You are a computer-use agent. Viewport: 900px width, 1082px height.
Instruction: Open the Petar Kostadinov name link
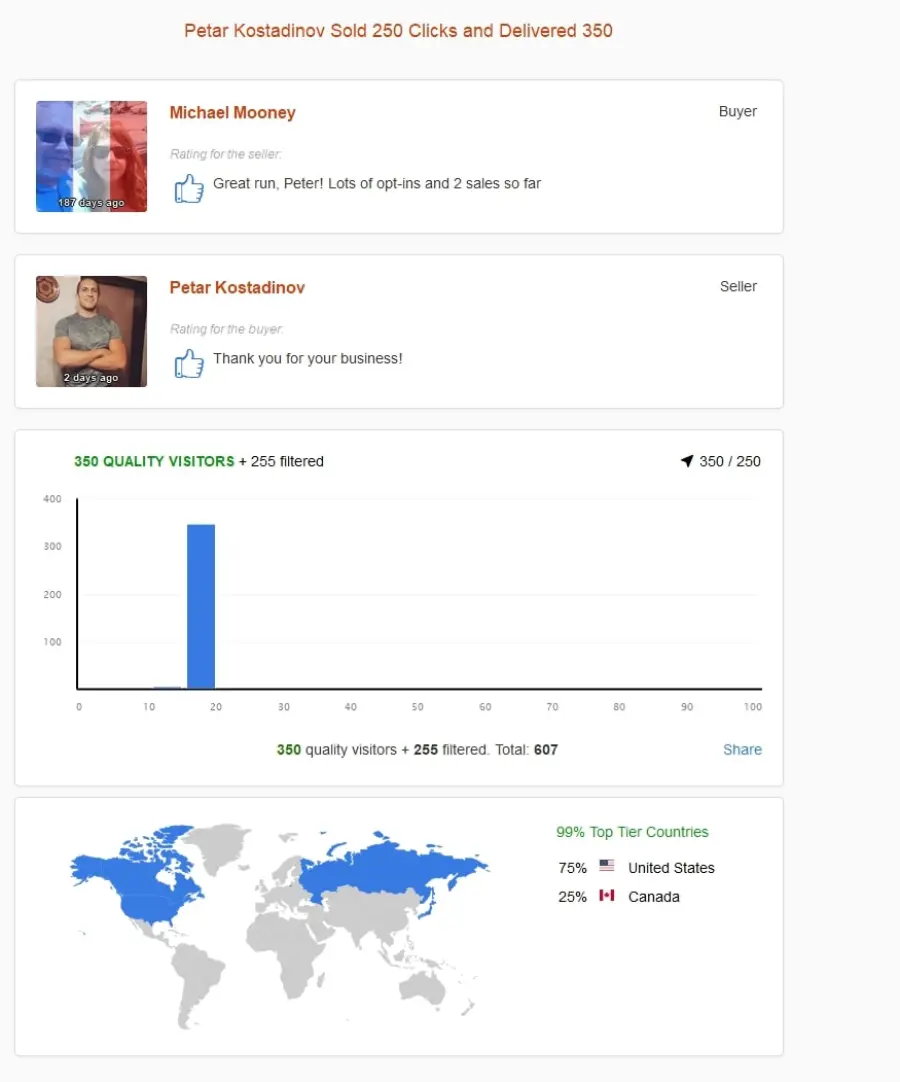click(237, 288)
